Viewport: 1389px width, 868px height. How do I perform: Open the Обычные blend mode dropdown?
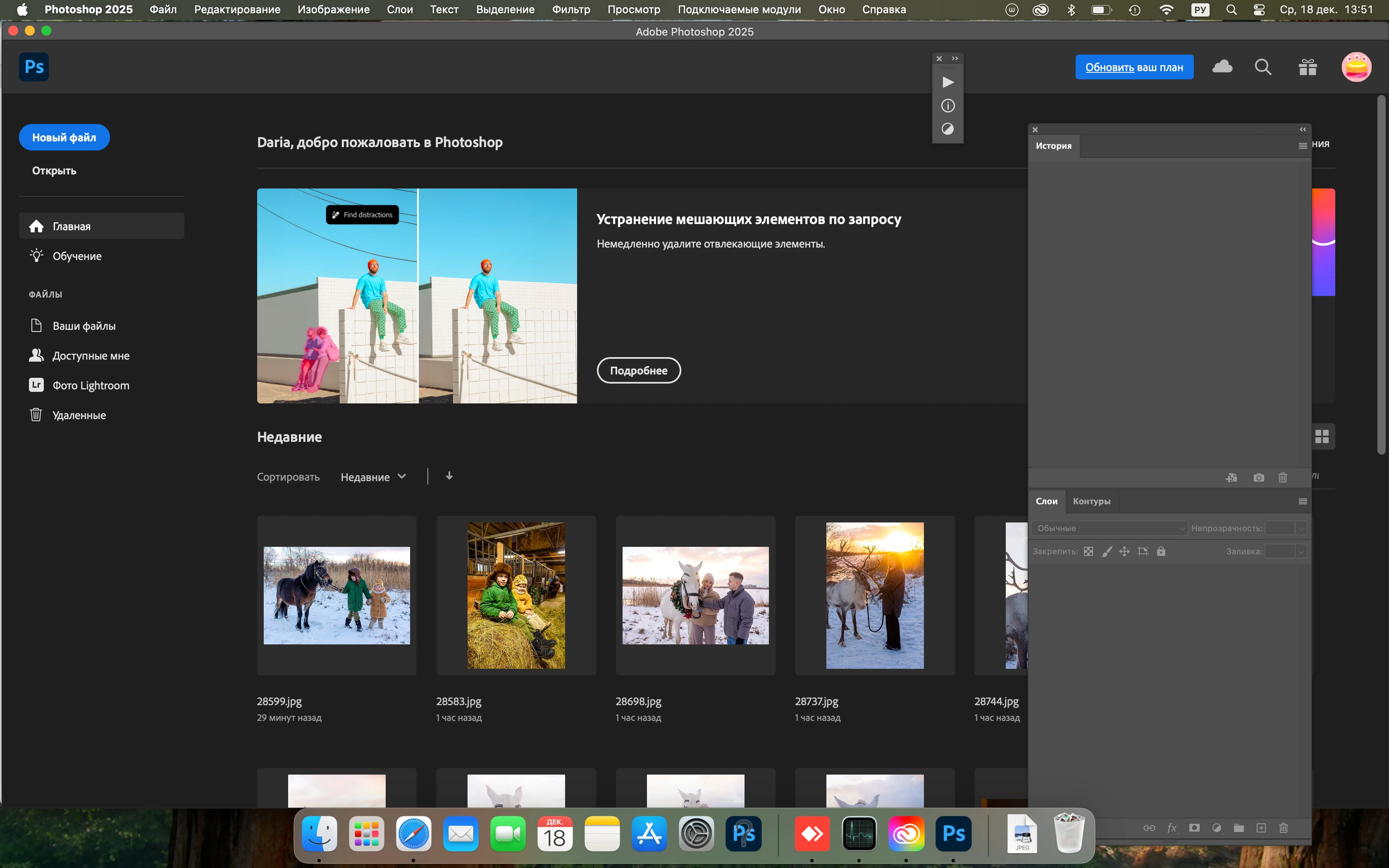point(1109,528)
